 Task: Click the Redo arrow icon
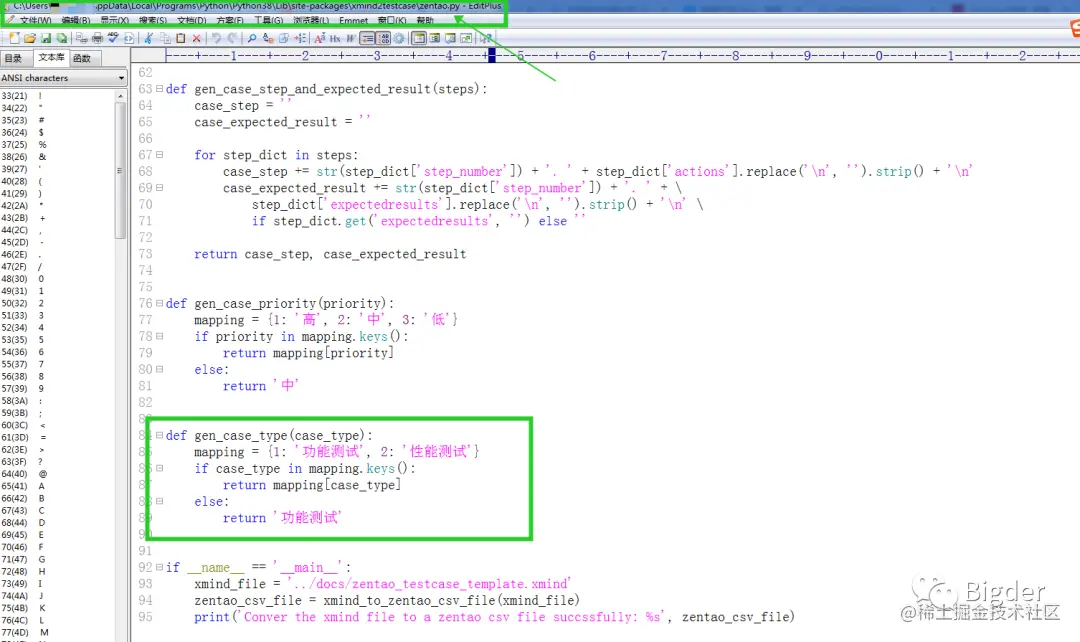[231, 39]
